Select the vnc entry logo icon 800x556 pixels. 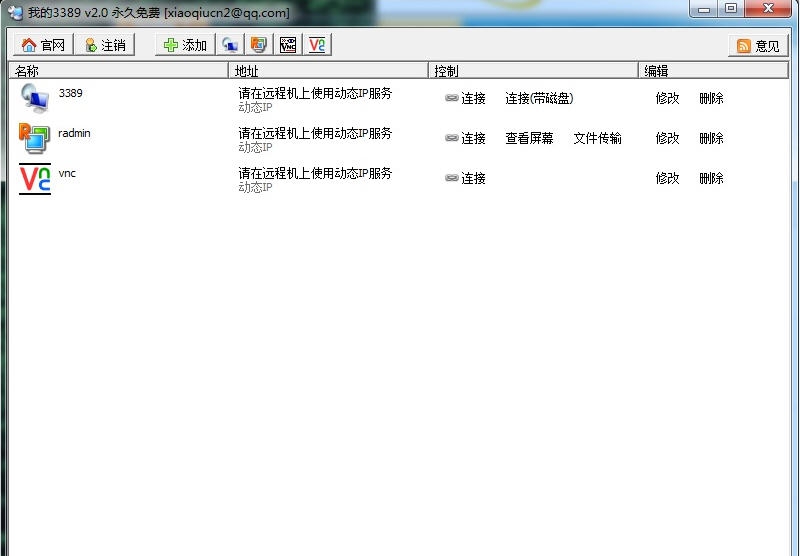pos(35,179)
